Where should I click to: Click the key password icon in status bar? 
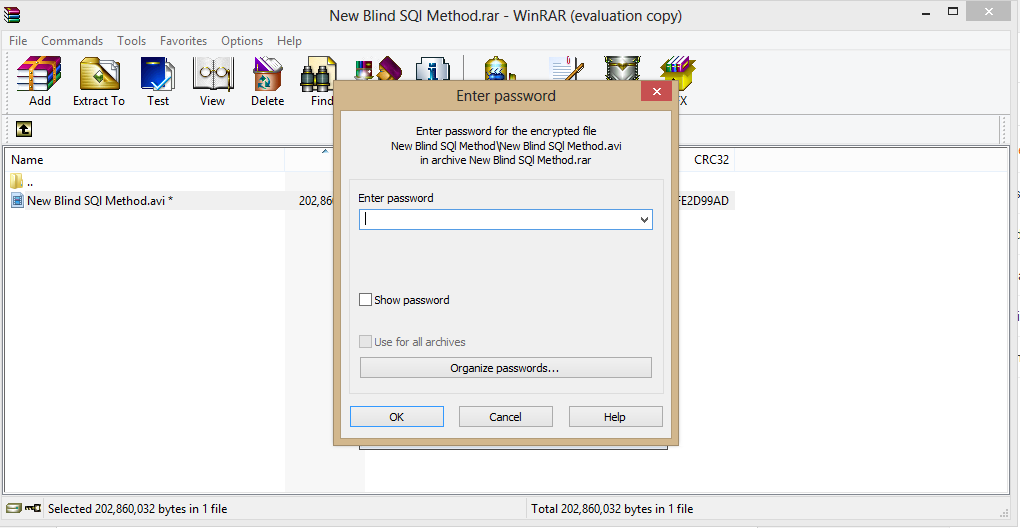tap(33, 508)
